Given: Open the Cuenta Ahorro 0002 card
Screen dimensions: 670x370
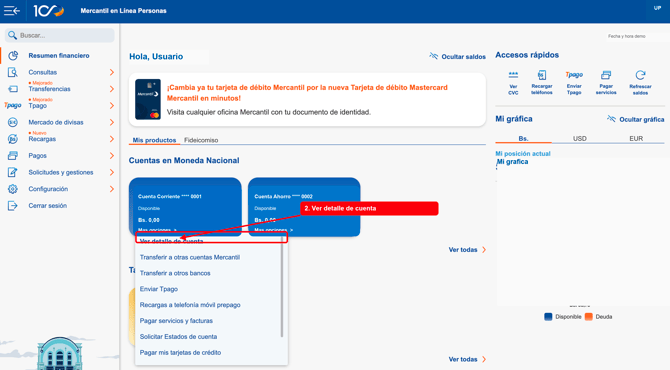Looking at the screenshot, I should tap(304, 206).
